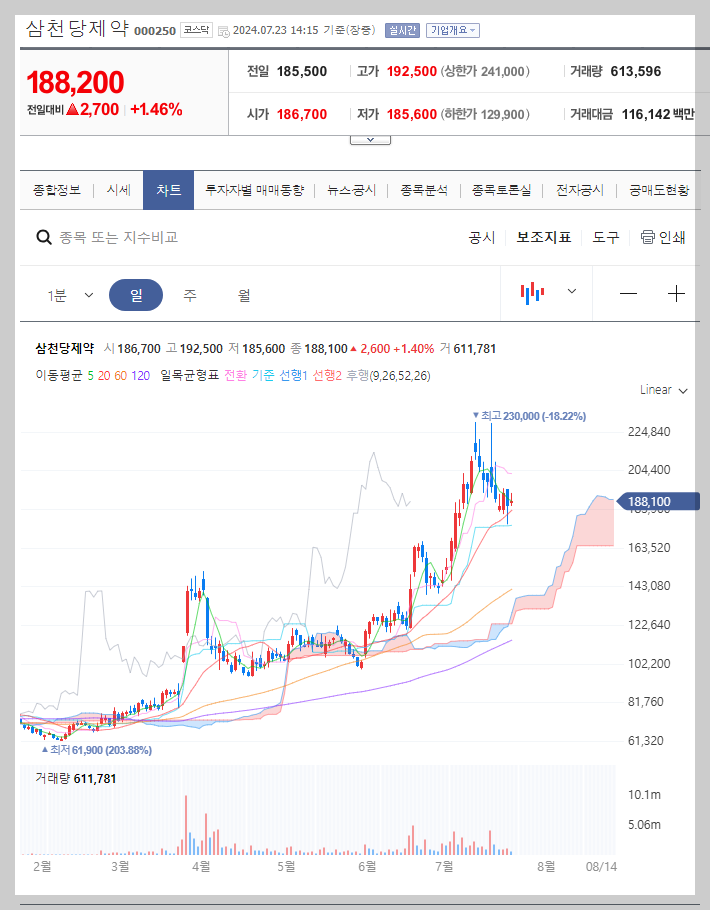Toggle the 20-day moving average

104,375
